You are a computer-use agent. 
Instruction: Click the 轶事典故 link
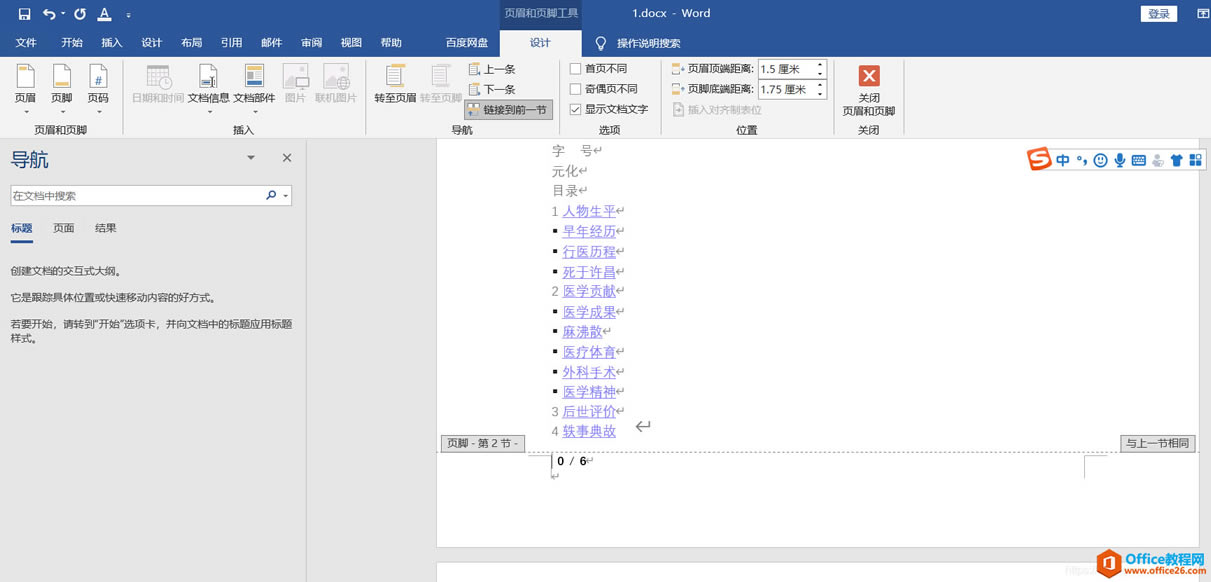coord(589,431)
